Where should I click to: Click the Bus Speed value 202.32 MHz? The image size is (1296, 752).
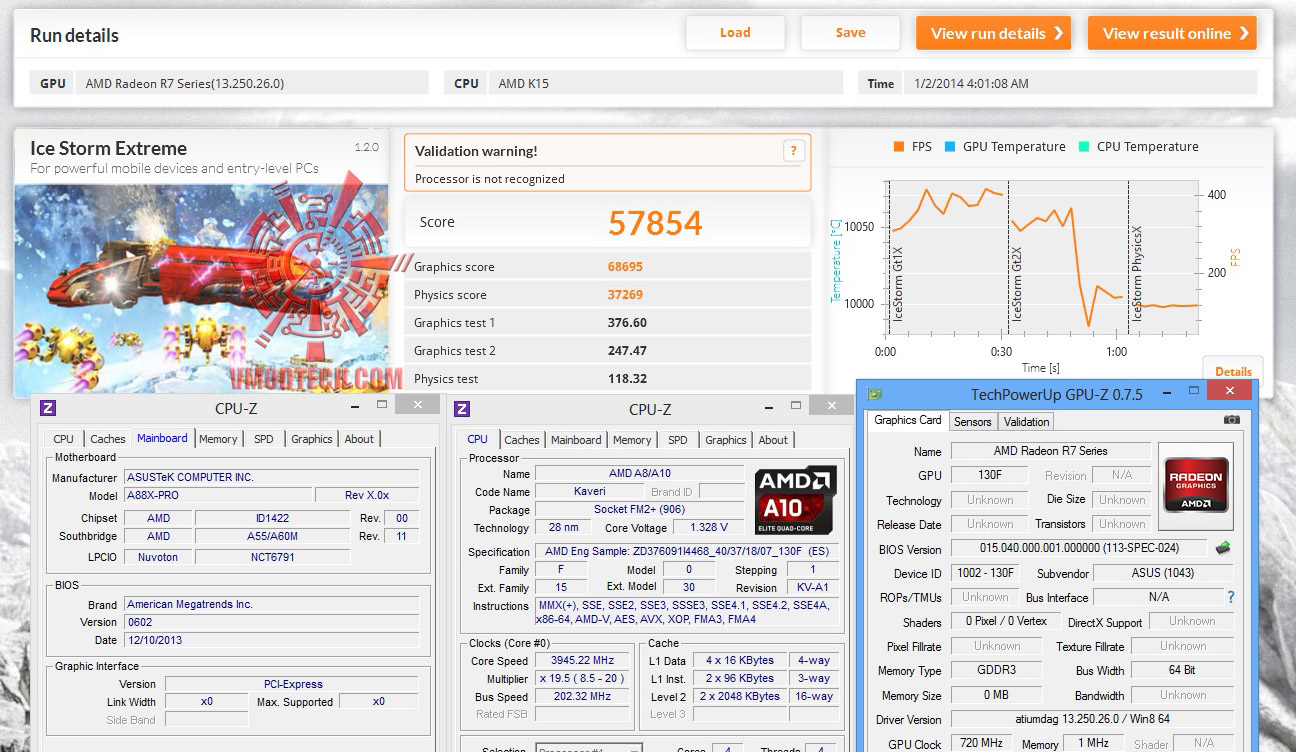[x=581, y=697]
